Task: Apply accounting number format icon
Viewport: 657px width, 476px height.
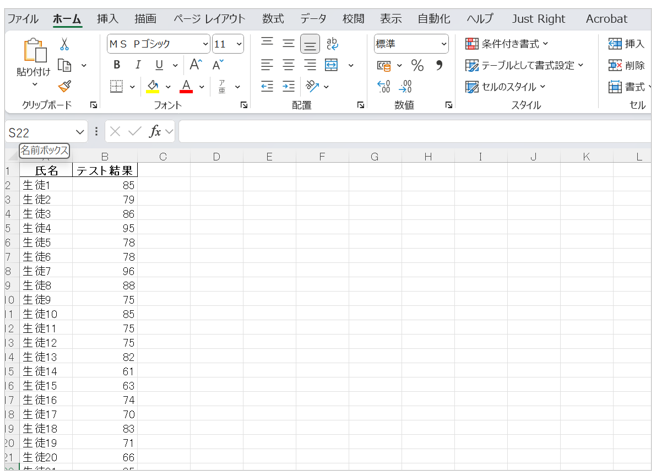Action: (x=384, y=65)
